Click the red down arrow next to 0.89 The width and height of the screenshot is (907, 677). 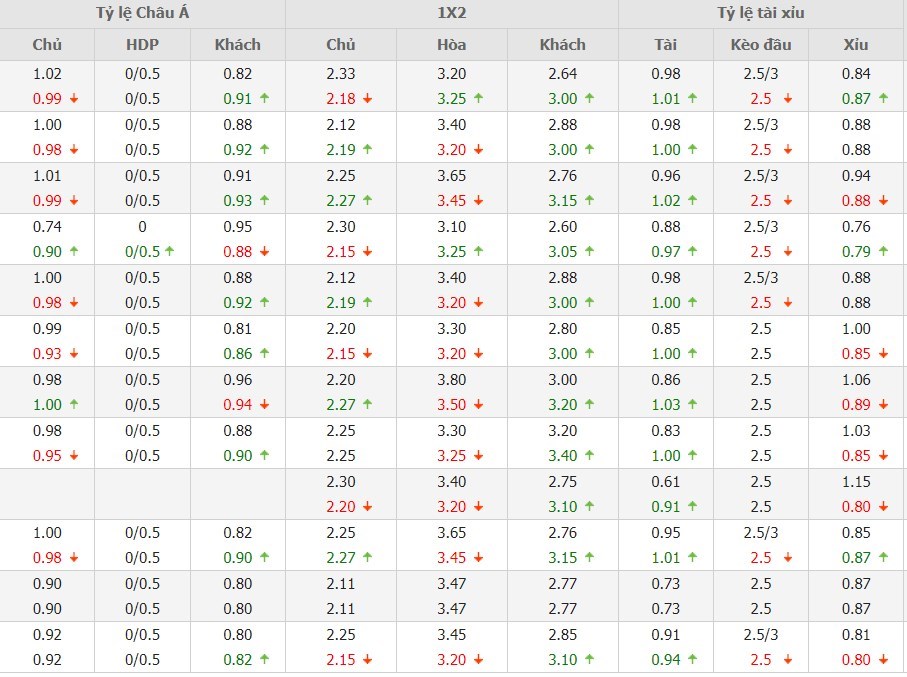pyautogui.click(x=882, y=405)
